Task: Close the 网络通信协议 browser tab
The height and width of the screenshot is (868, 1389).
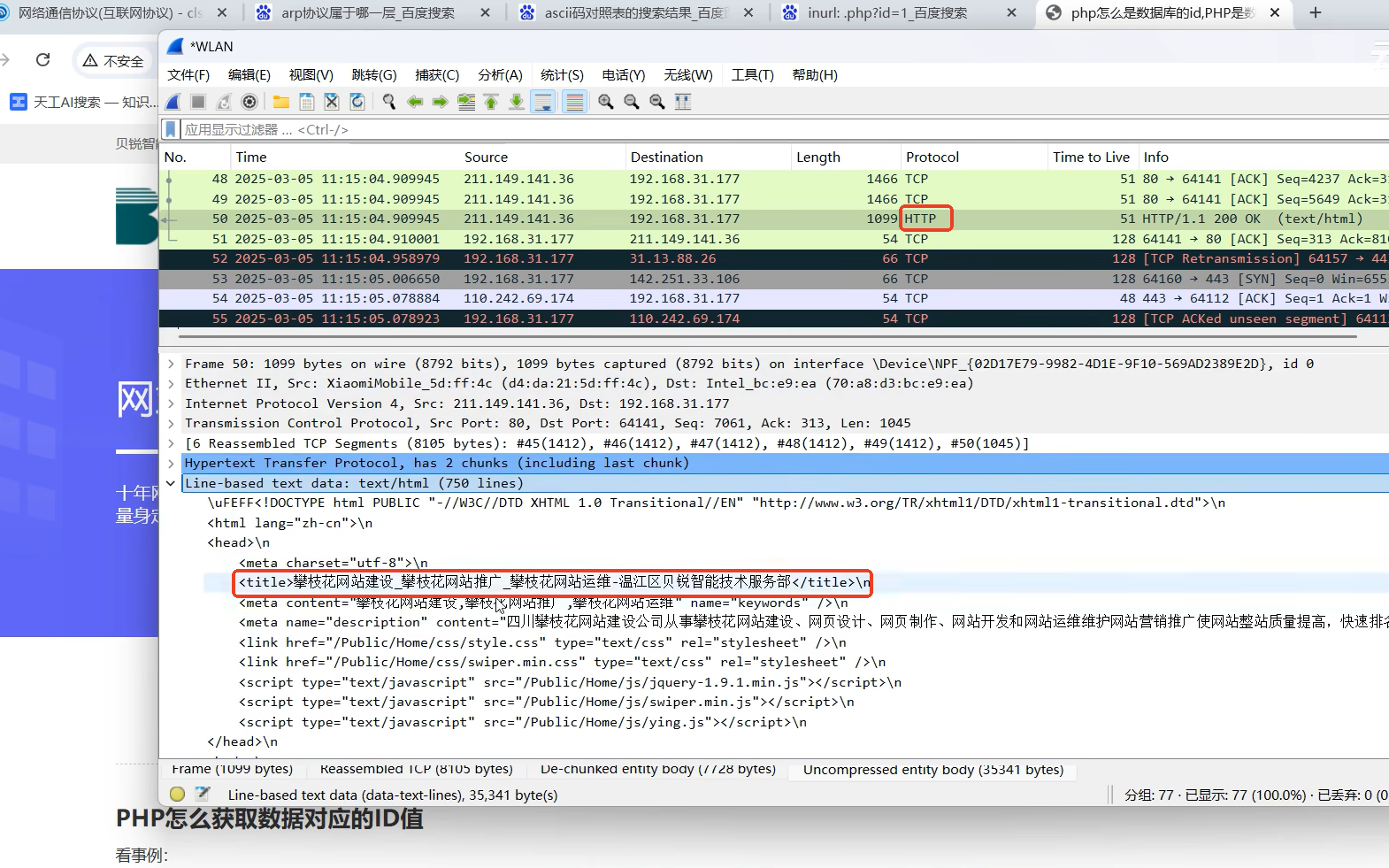Action: [x=222, y=12]
